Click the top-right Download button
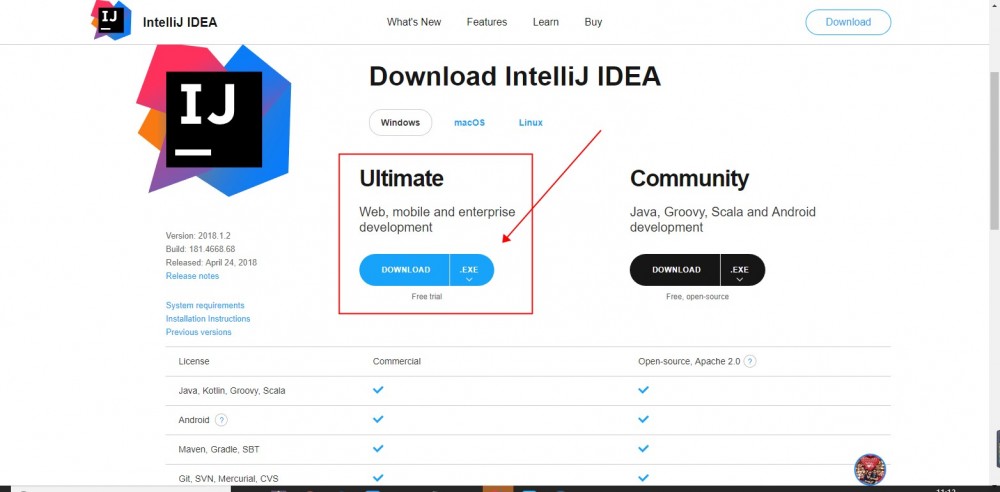This screenshot has width=1000, height=492. tap(848, 22)
